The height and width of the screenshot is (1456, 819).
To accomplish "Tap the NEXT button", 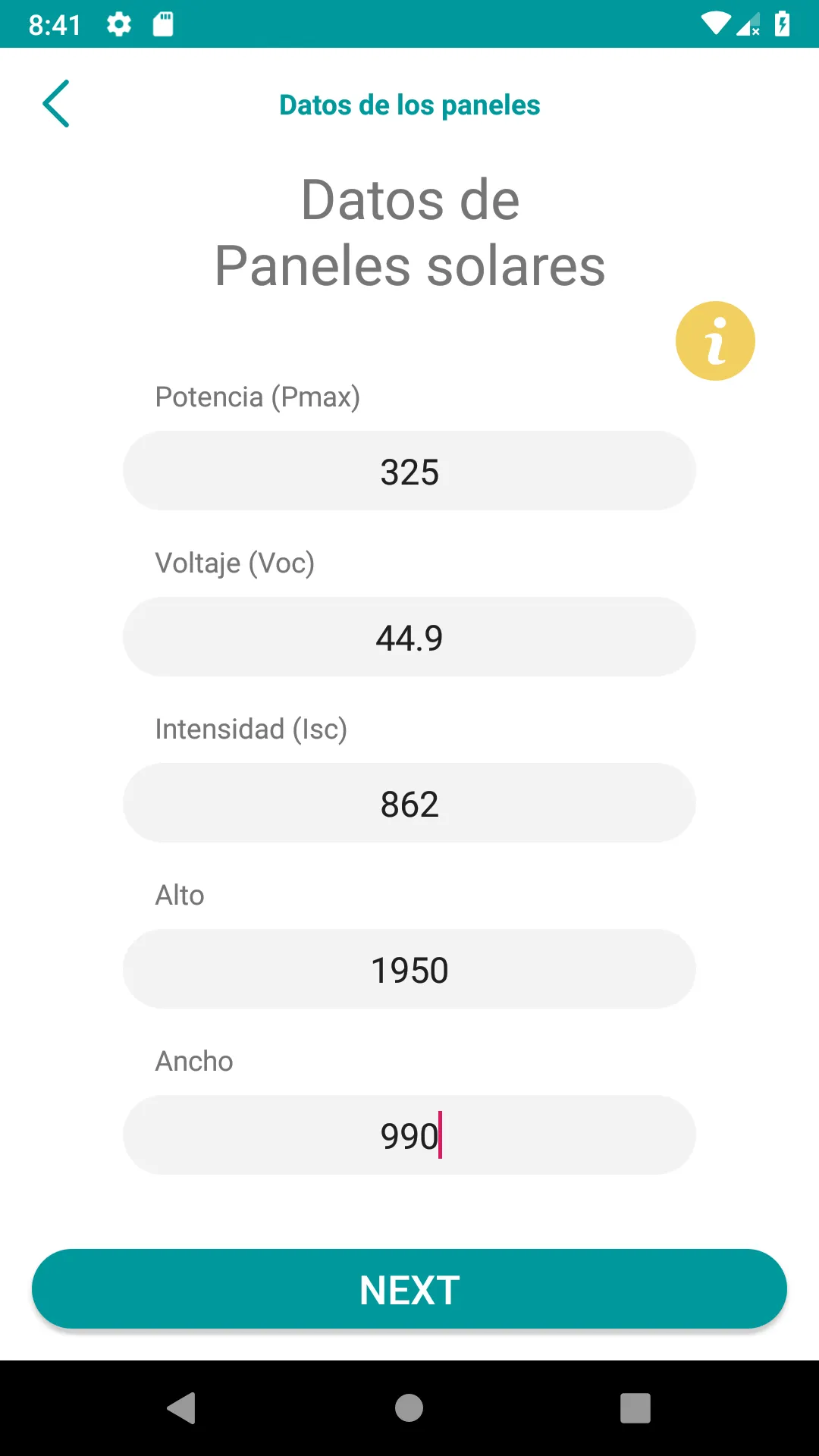I will point(409,1289).
